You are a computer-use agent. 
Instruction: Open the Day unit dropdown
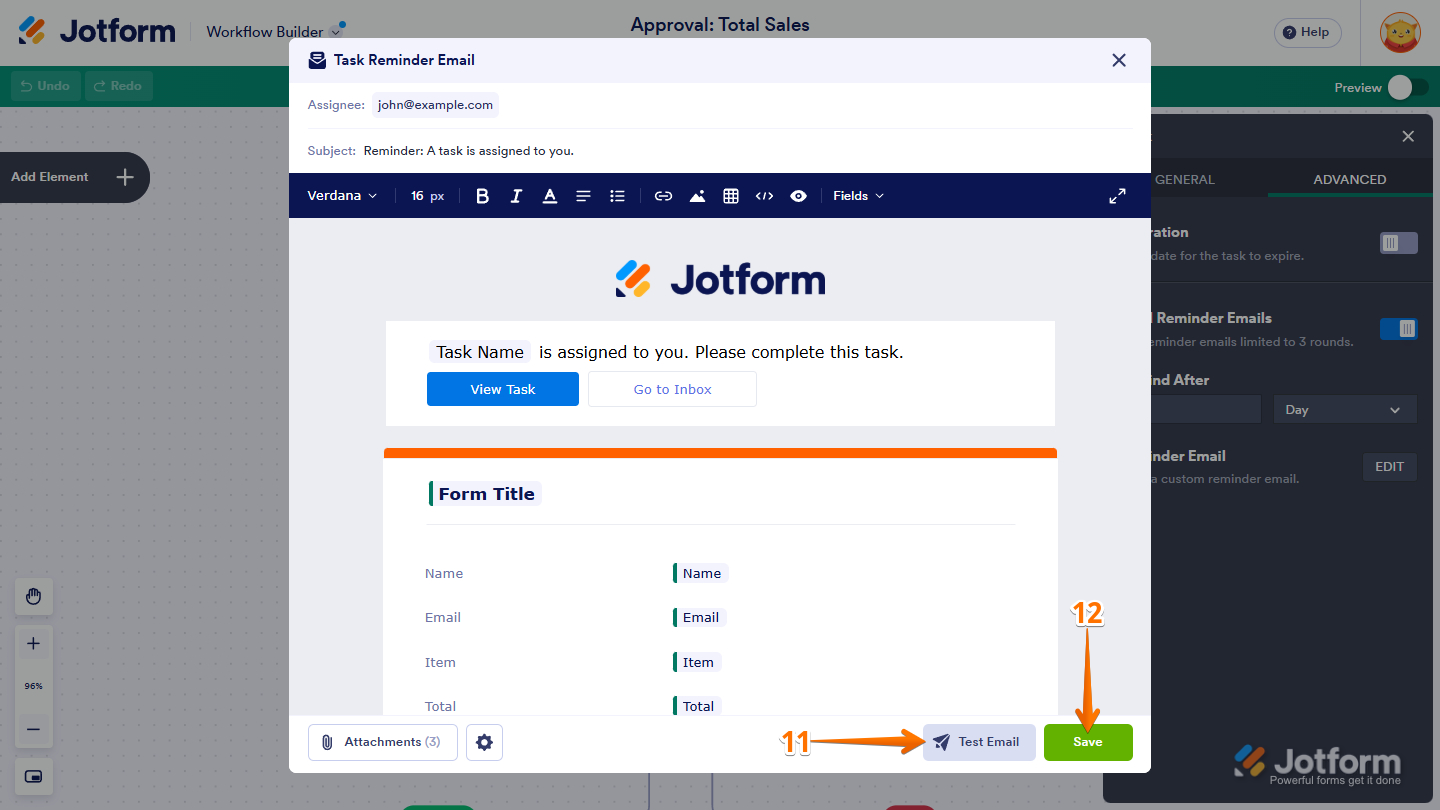point(1345,410)
